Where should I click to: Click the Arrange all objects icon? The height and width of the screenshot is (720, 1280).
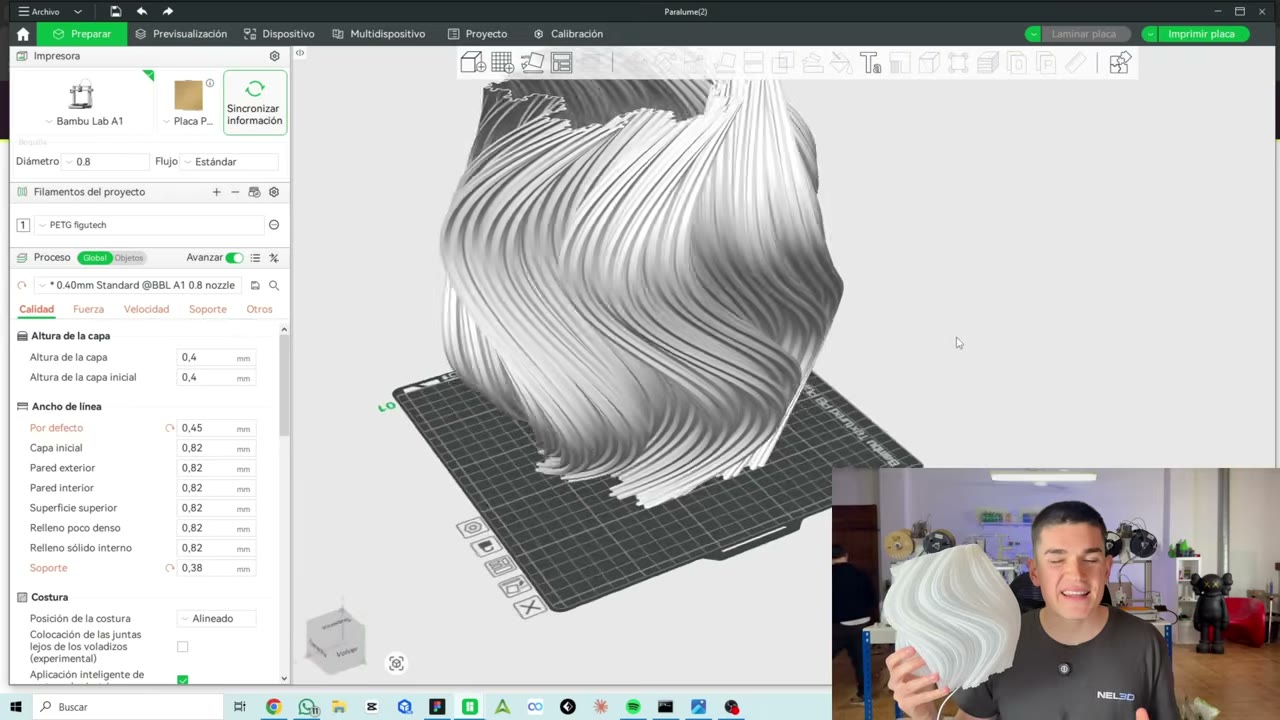[561, 63]
